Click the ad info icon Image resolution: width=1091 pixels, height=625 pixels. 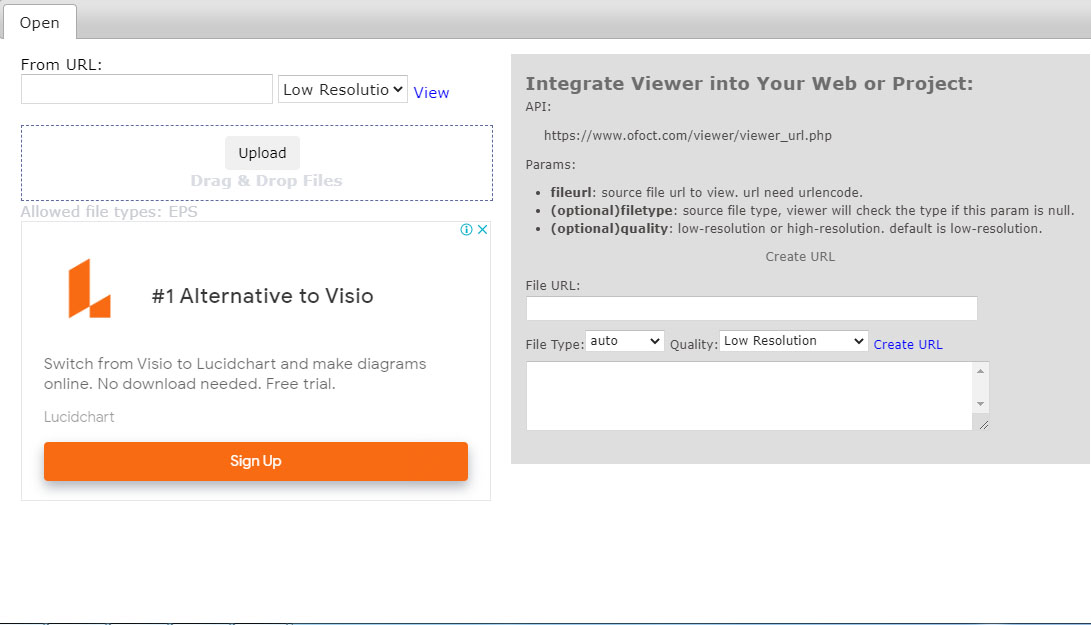(x=466, y=230)
